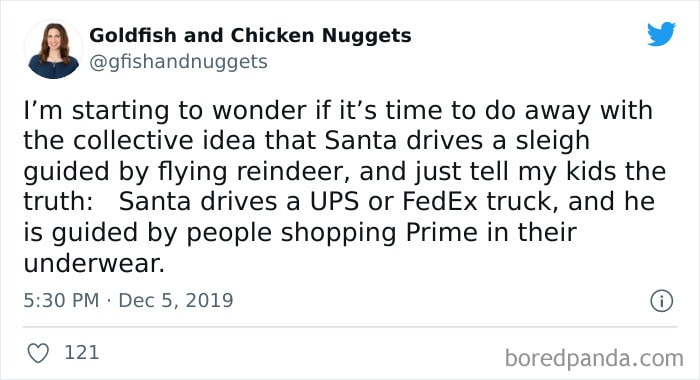Open Goldfish and Chicken Nuggets display name

250,36
